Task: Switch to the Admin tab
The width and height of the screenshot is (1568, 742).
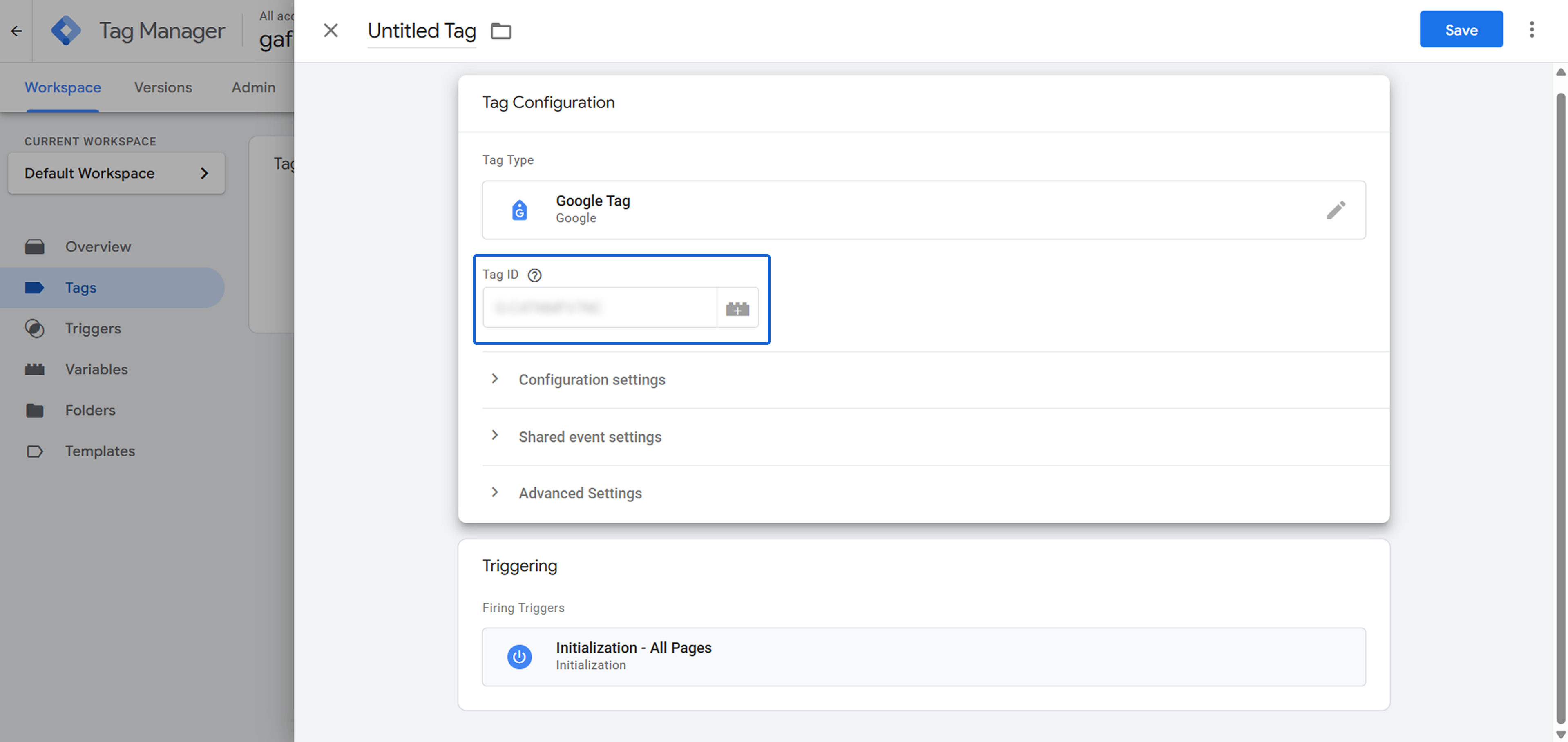Action: point(253,87)
